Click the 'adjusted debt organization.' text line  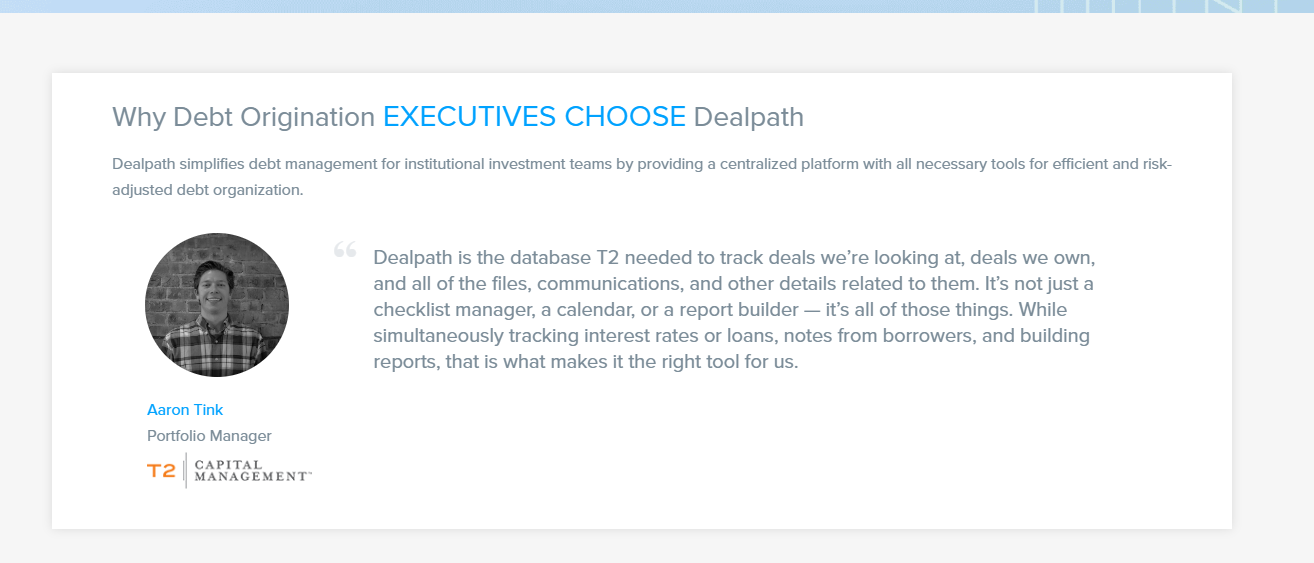[207, 189]
